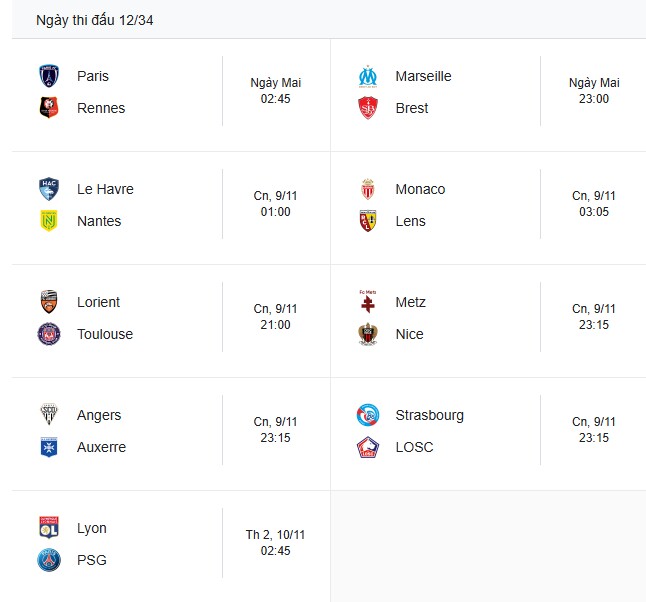Click the Lorient club crest

coord(49,302)
